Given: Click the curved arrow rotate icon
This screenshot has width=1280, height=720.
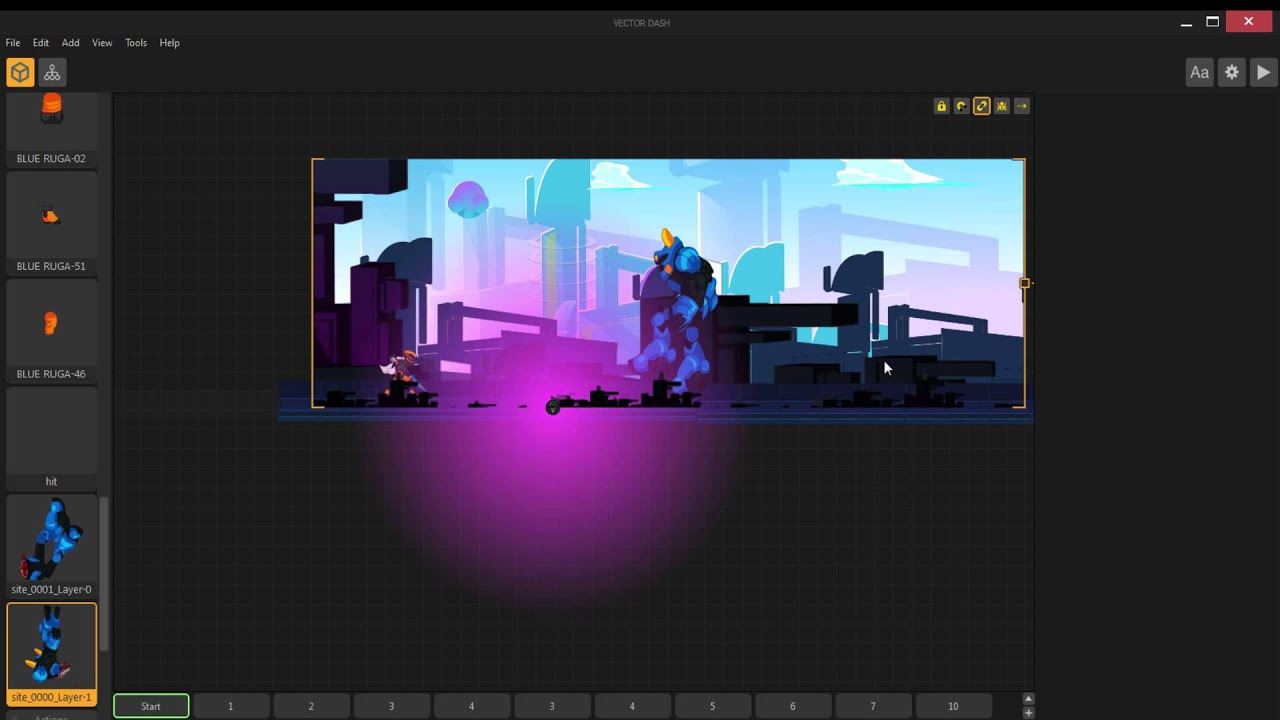Looking at the screenshot, I should [x=961, y=106].
